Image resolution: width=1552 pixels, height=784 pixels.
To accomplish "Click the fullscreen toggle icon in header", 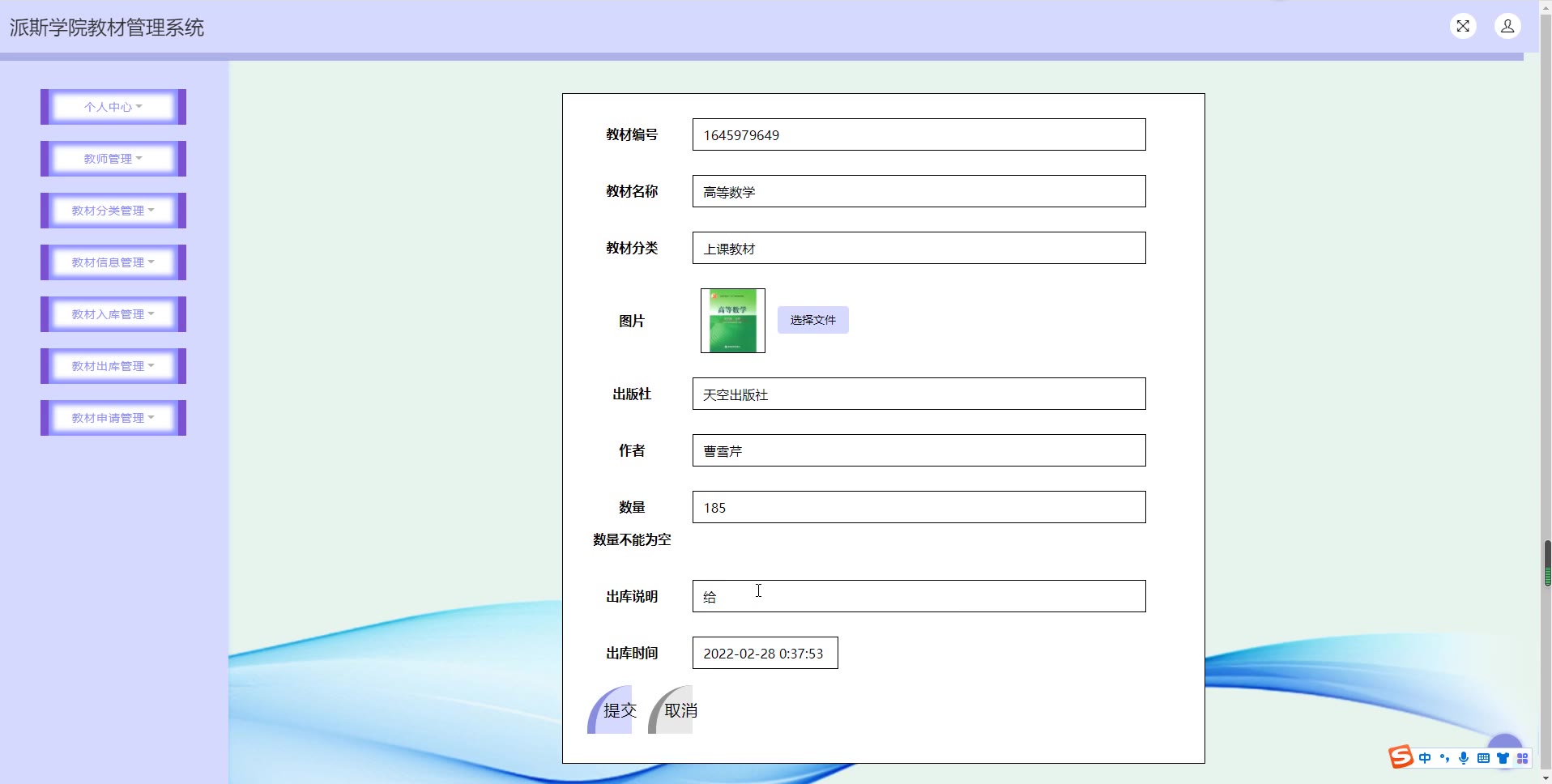I will (1463, 26).
